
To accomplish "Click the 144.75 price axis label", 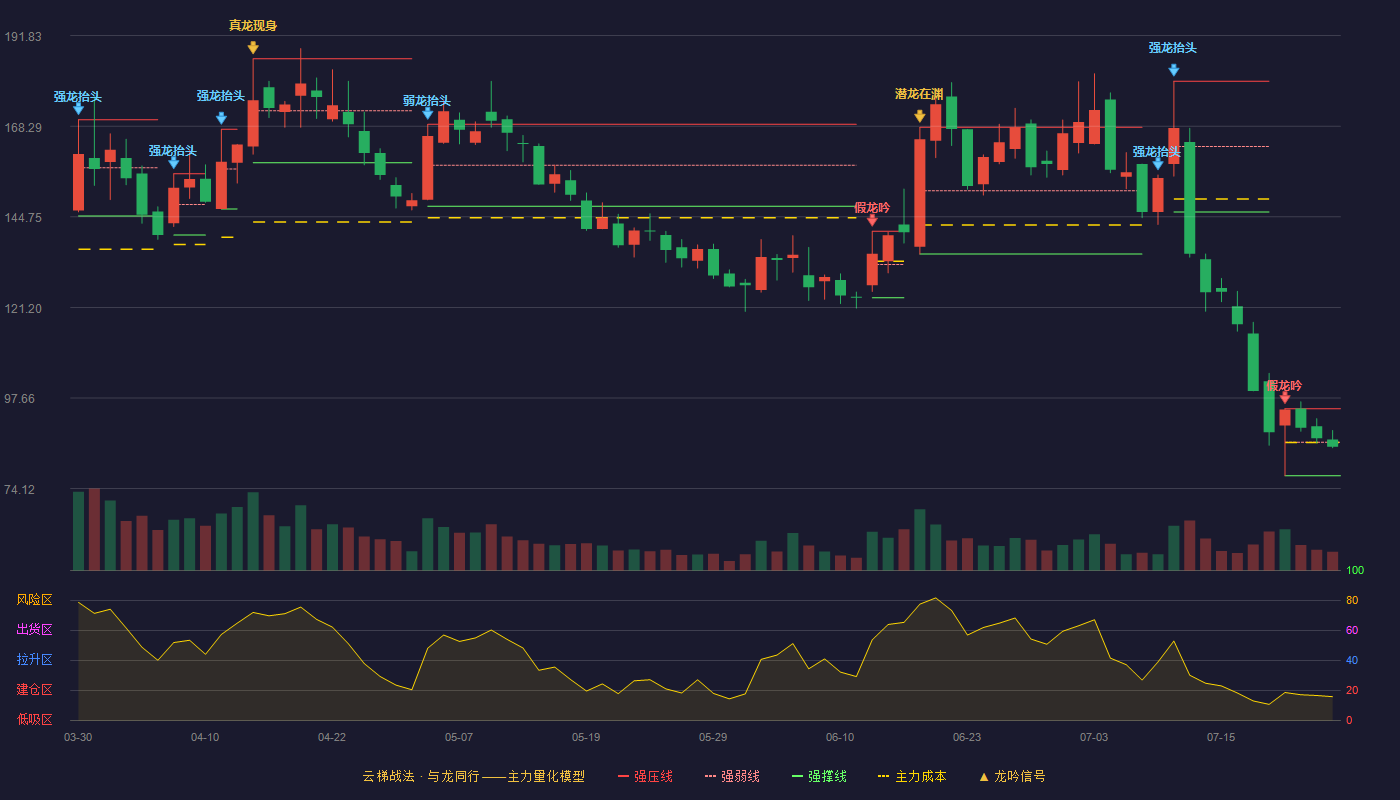I will click(x=23, y=218).
